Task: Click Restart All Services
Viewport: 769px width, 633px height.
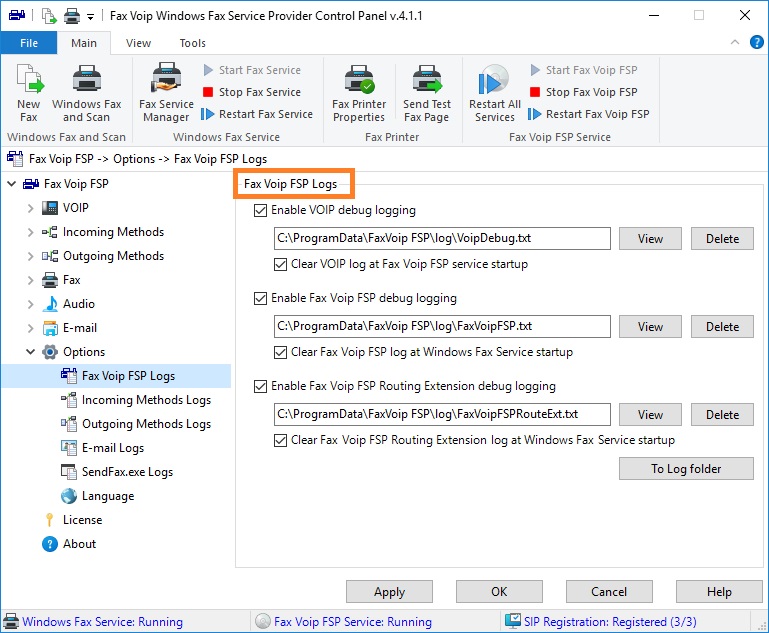Action: click(494, 93)
